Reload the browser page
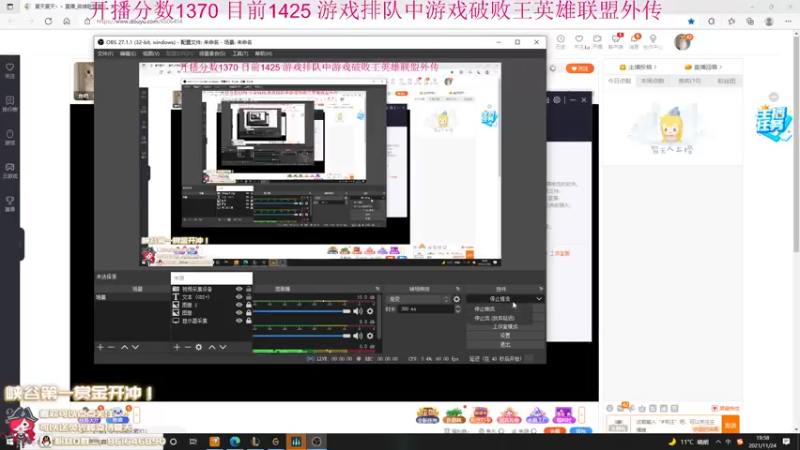 pyautogui.click(x=48, y=21)
